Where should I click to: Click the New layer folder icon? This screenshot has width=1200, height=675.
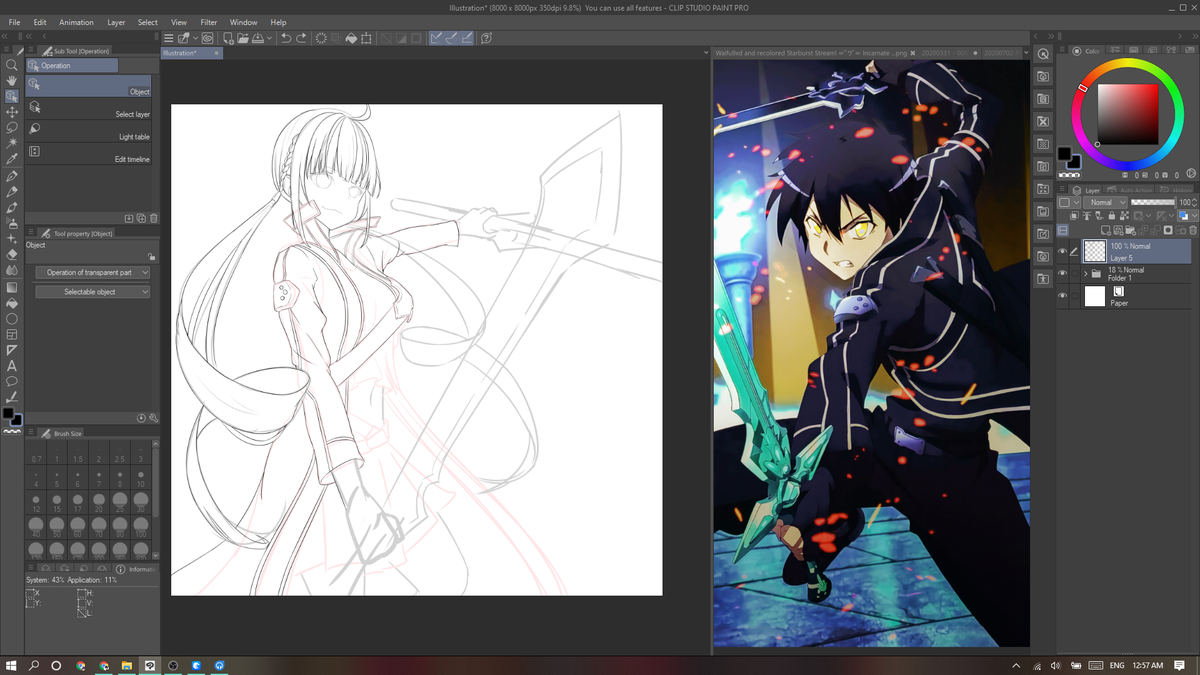click(1131, 230)
